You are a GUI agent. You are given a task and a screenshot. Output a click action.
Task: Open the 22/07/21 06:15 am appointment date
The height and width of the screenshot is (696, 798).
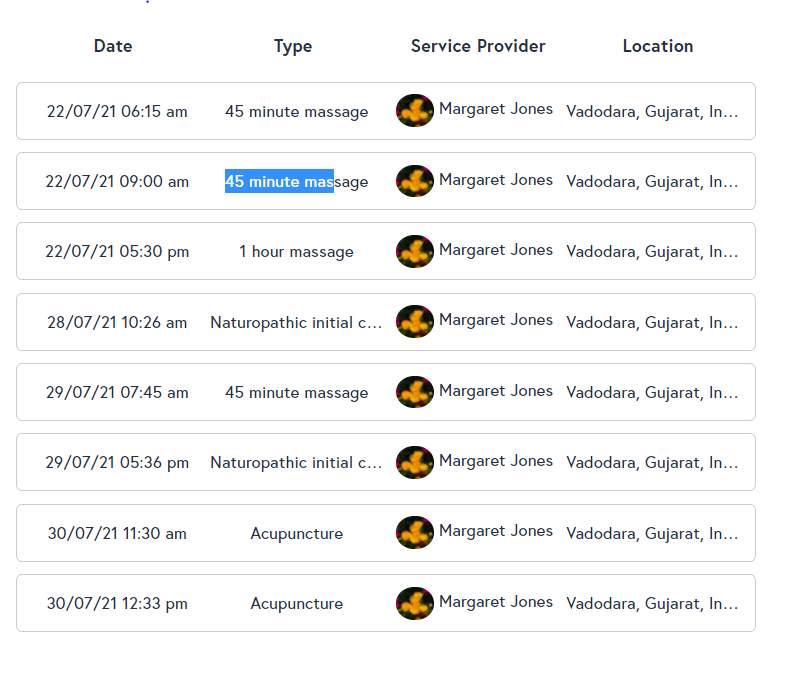[x=117, y=112]
